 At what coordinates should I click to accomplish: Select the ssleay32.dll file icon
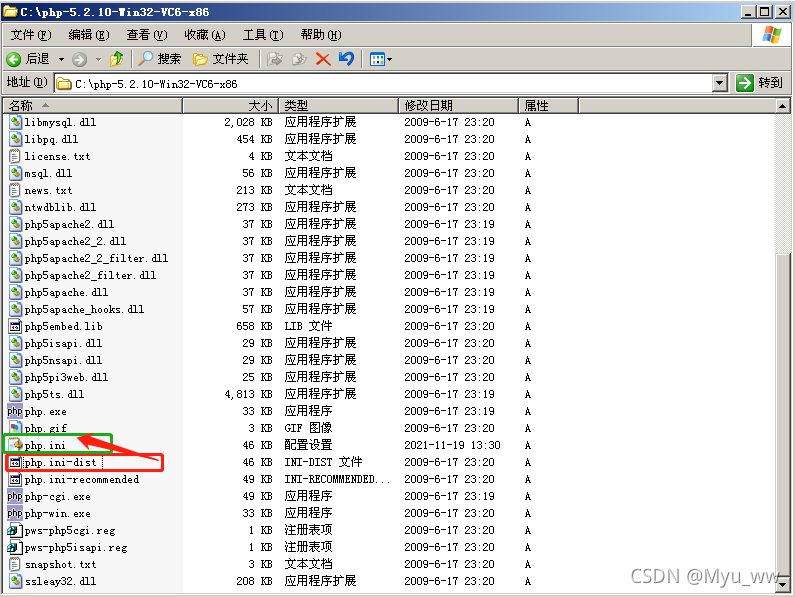pyautogui.click(x=16, y=581)
